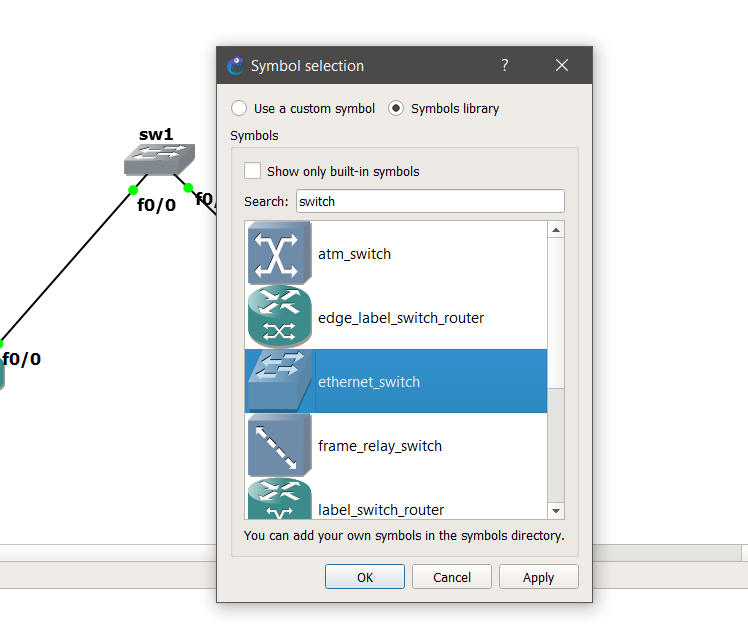Click the green link status dot left of sw1
The height and width of the screenshot is (642, 748).
[x=133, y=190]
